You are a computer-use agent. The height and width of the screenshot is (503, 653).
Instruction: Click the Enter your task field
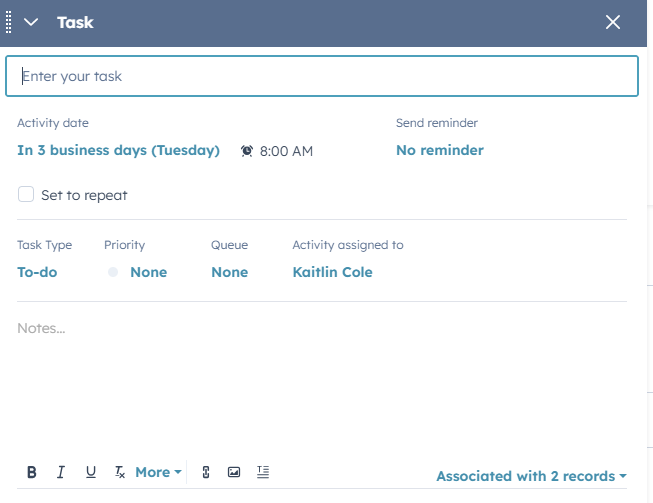321,76
